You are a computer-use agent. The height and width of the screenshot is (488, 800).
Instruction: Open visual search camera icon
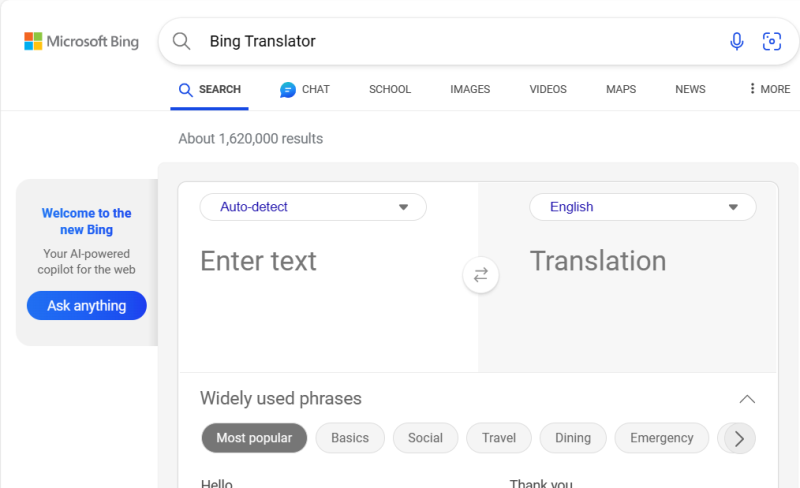point(771,41)
